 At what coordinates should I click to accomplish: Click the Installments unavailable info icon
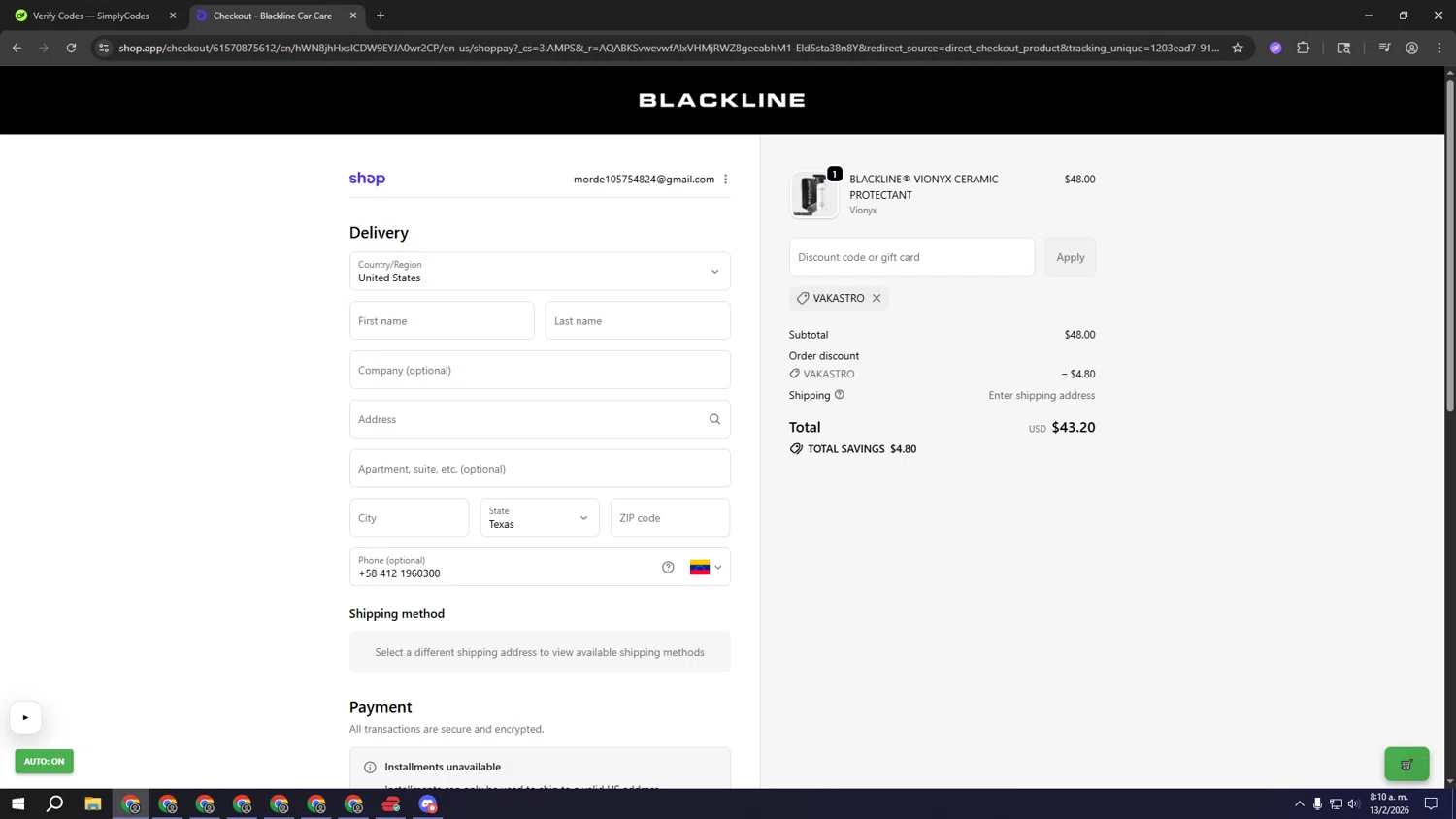(370, 767)
